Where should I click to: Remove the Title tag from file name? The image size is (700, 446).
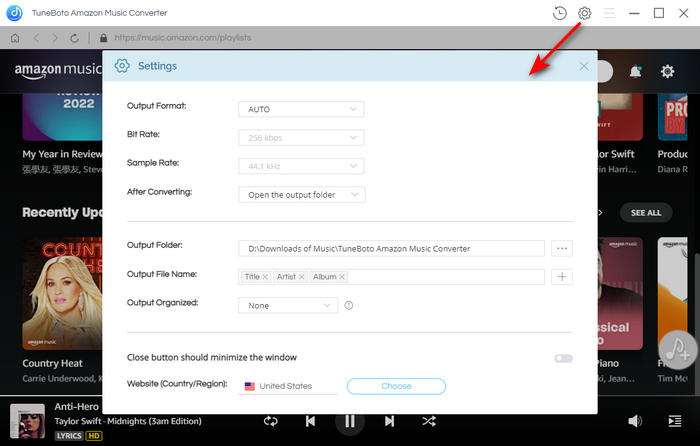[265, 277]
